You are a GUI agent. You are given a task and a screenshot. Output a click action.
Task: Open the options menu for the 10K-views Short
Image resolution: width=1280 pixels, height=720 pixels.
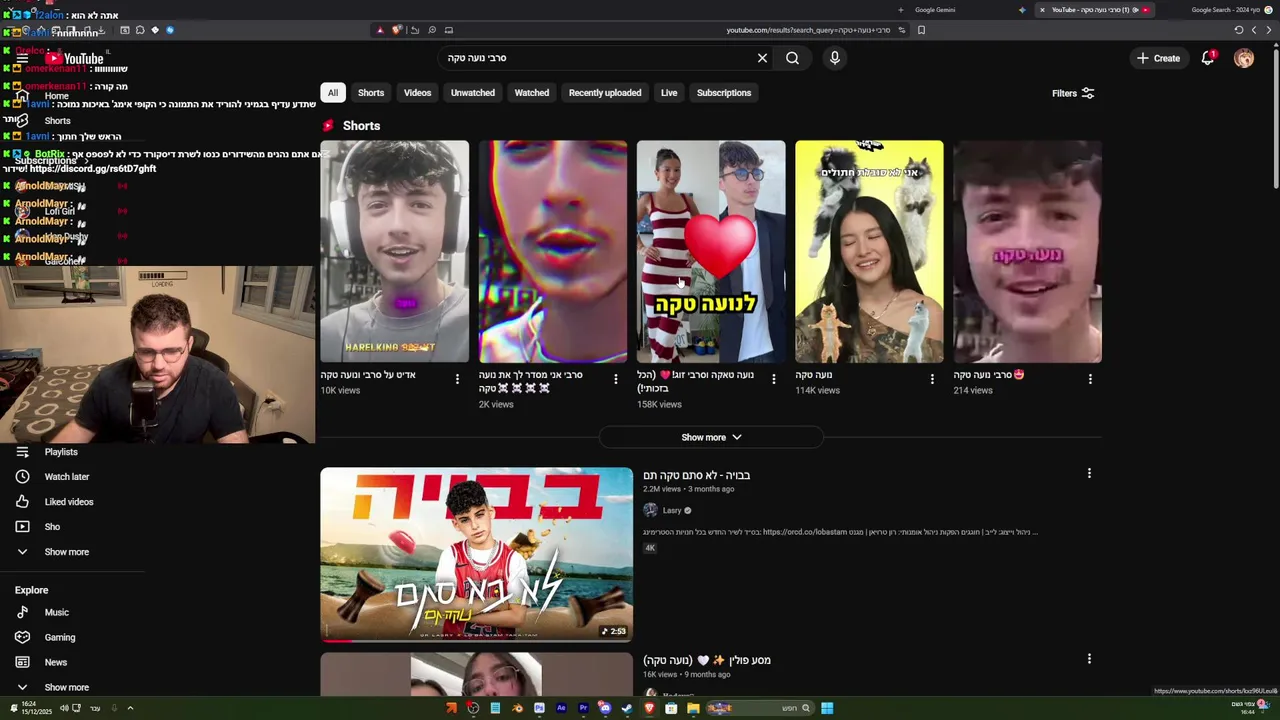(457, 379)
